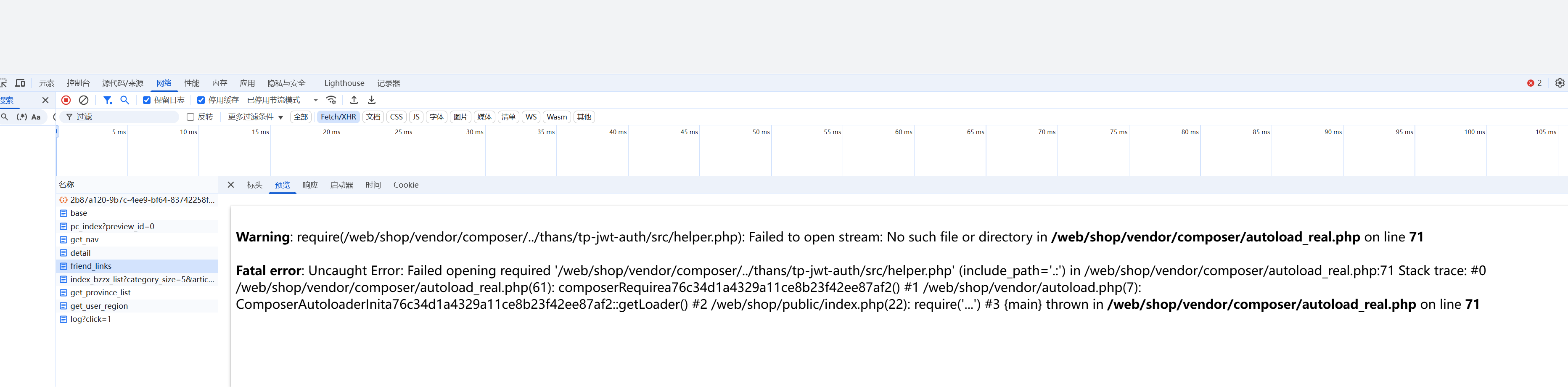Select the Fetch/XHR filter chip
Image resolution: width=1568 pixels, height=387 pixels.
pos(338,117)
